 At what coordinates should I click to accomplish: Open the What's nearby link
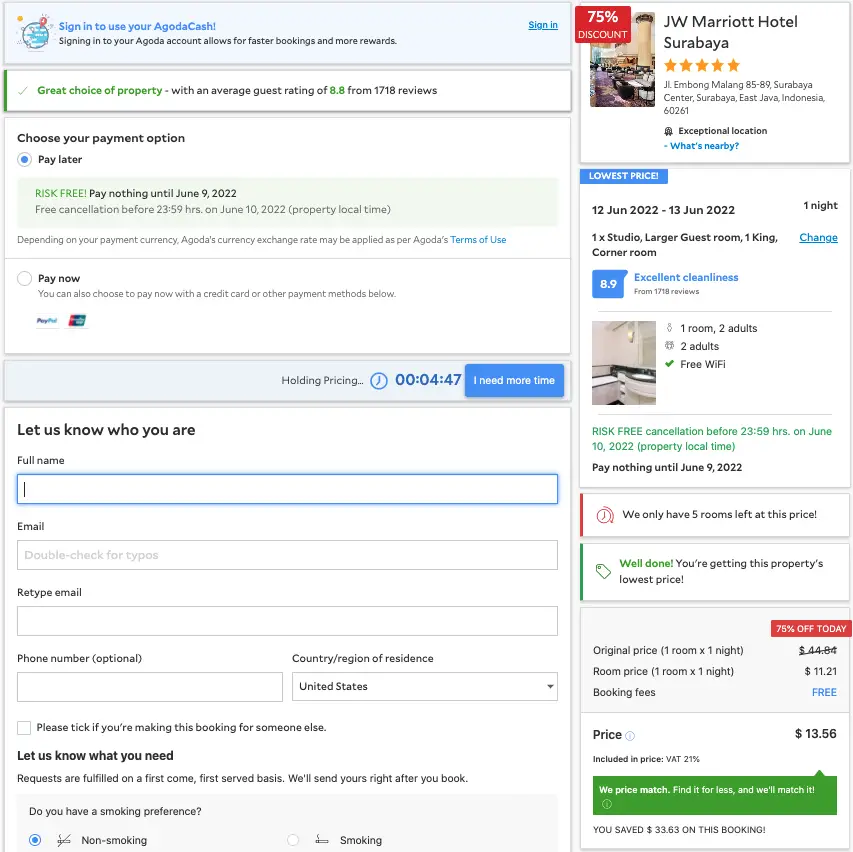tap(704, 146)
